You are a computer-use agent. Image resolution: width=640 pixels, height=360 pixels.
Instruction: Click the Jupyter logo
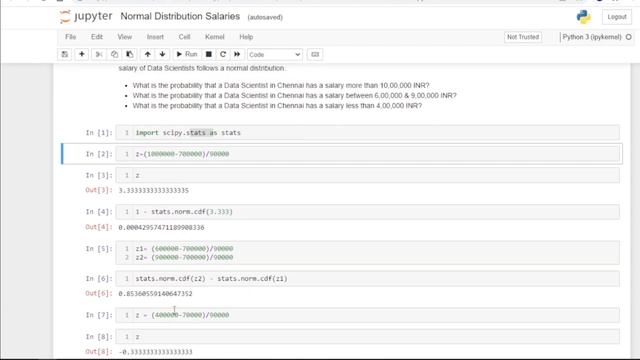click(86, 16)
